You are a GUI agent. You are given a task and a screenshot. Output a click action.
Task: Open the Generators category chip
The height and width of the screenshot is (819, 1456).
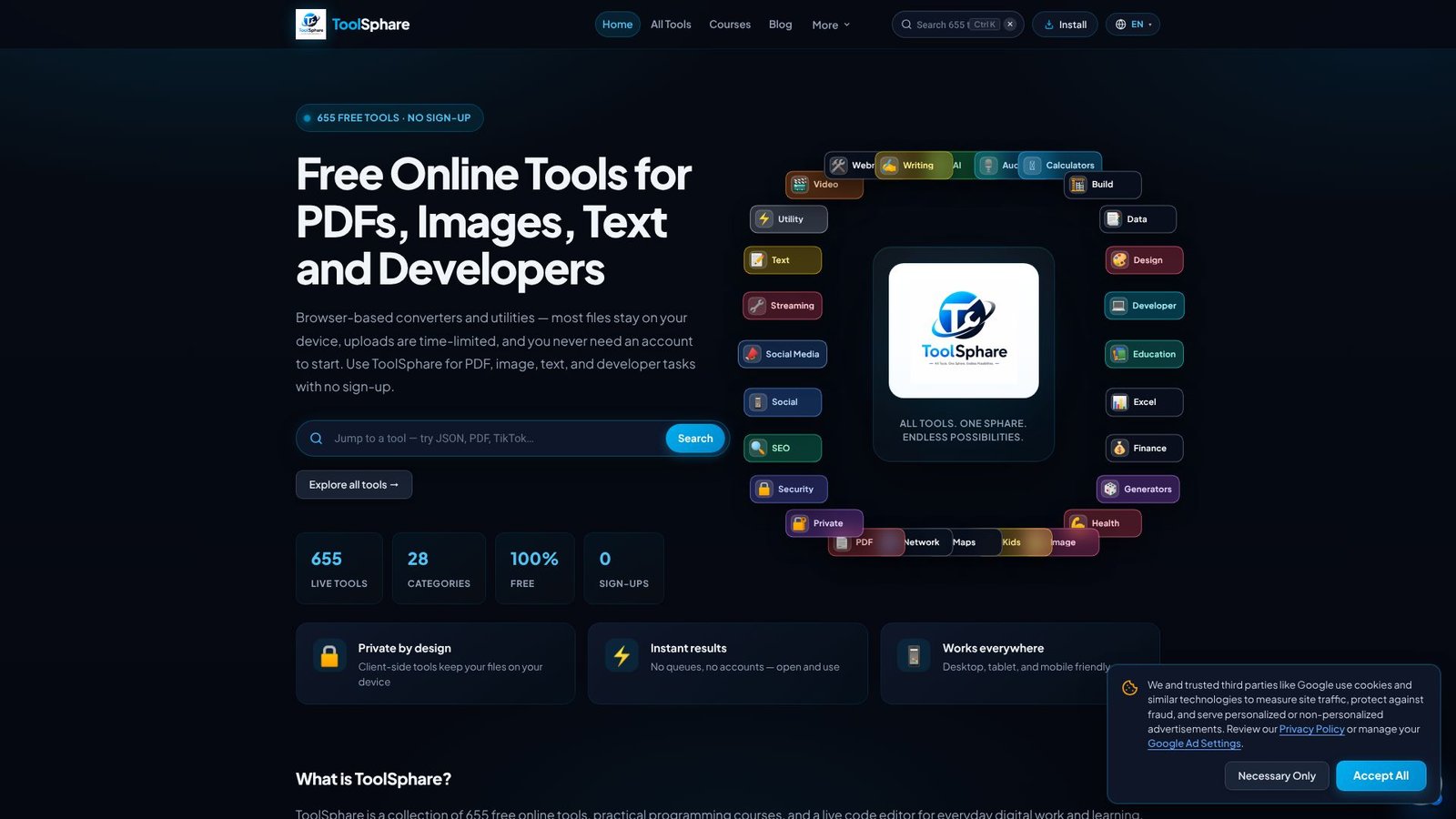[x=1138, y=490]
